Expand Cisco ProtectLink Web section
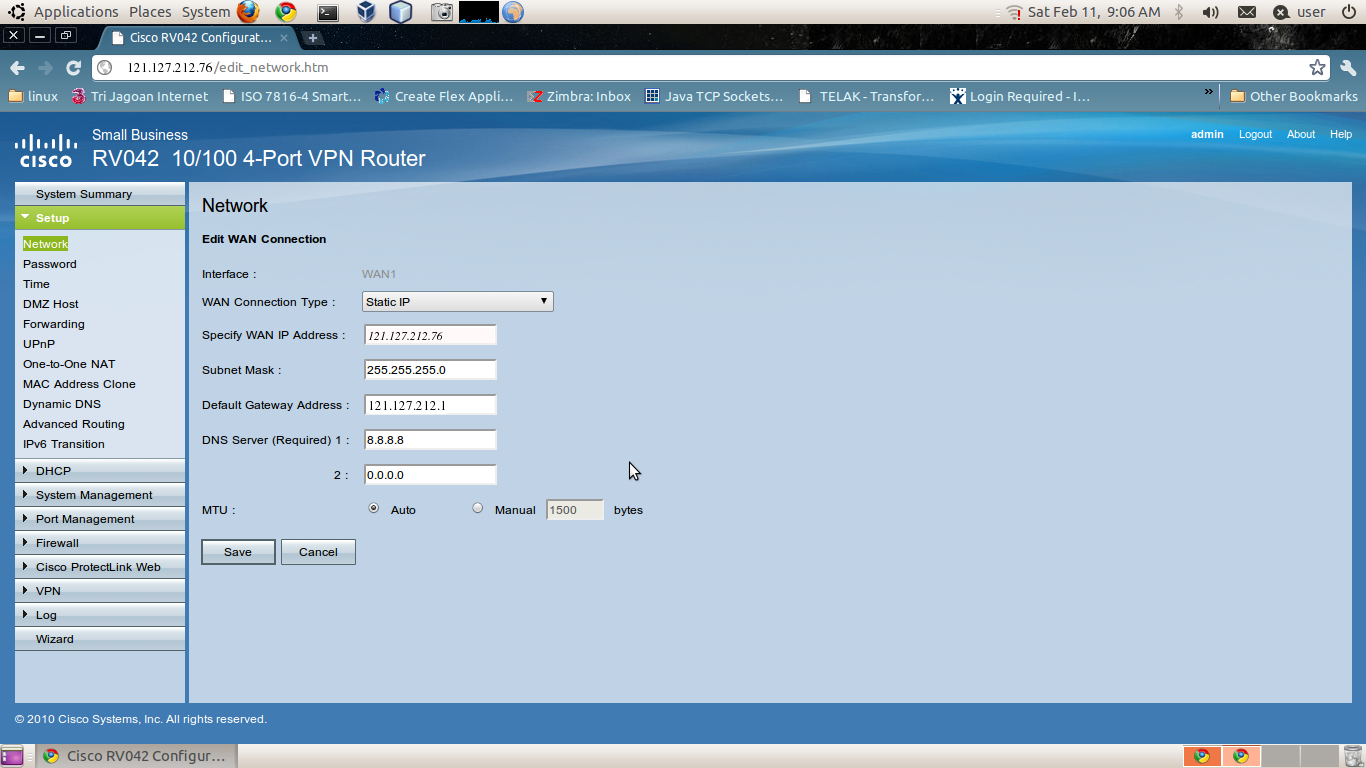Screen dimensions: 1366x768 100,567
